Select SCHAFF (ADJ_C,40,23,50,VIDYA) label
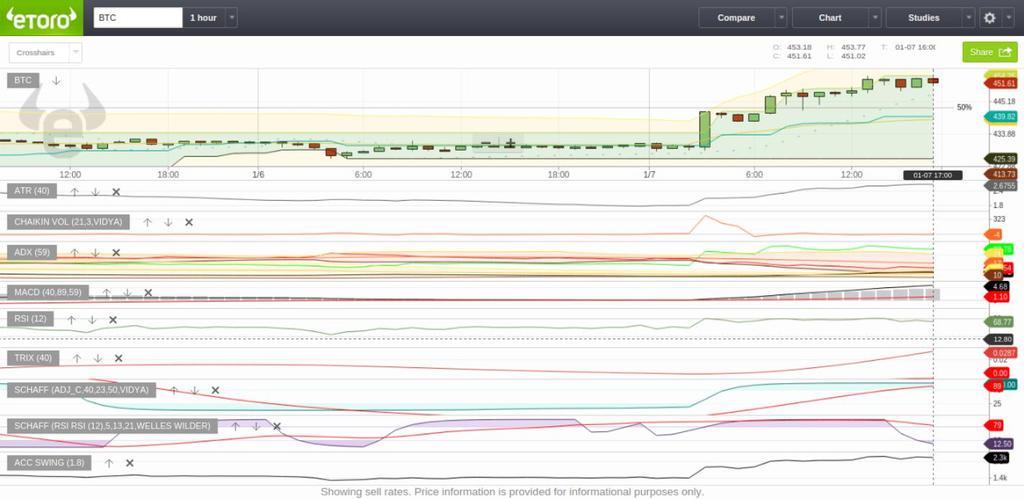This screenshot has width=1024, height=499. [82, 390]
